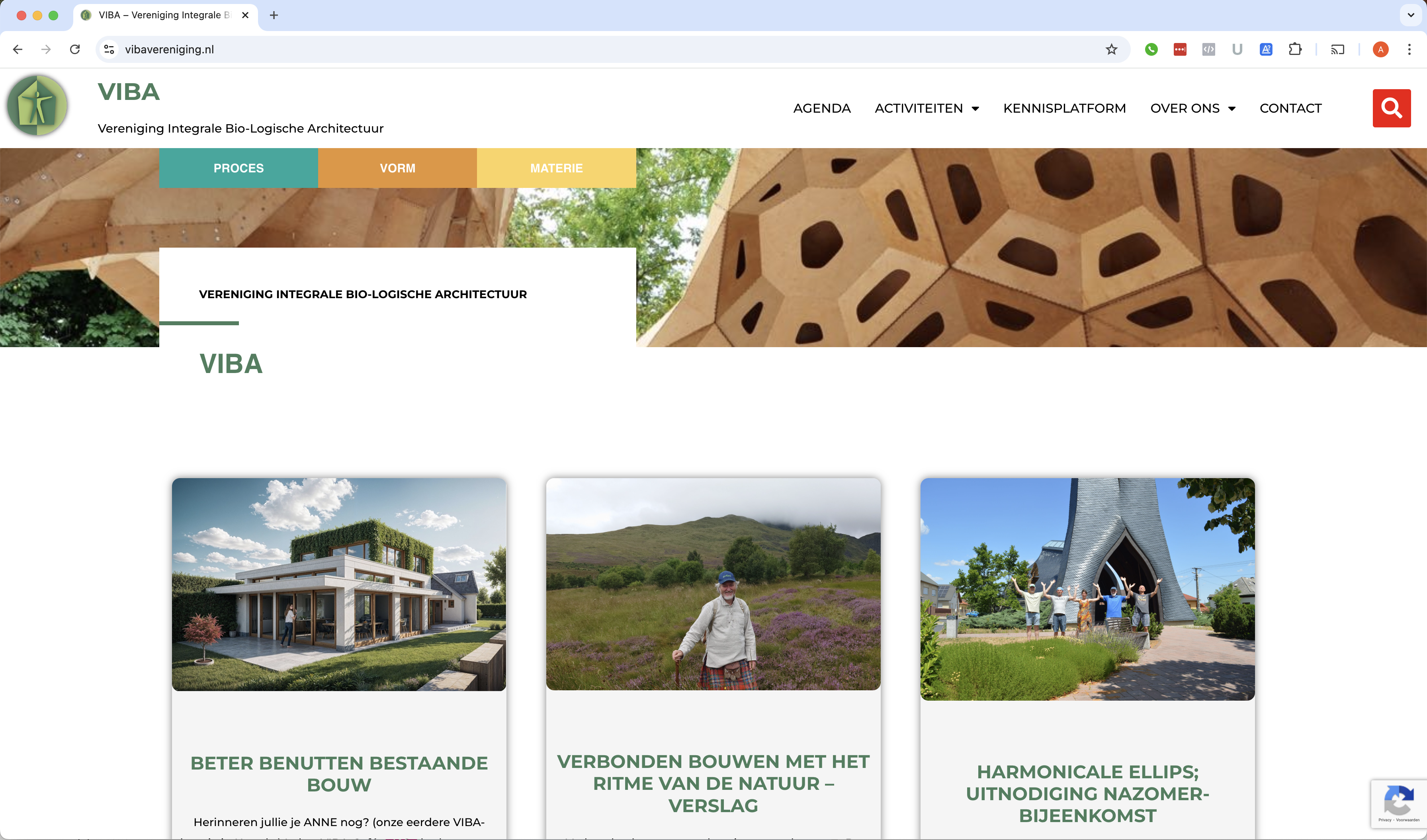
Task: Click the green phone extension icon
Action: click(x=1151, y=49)
